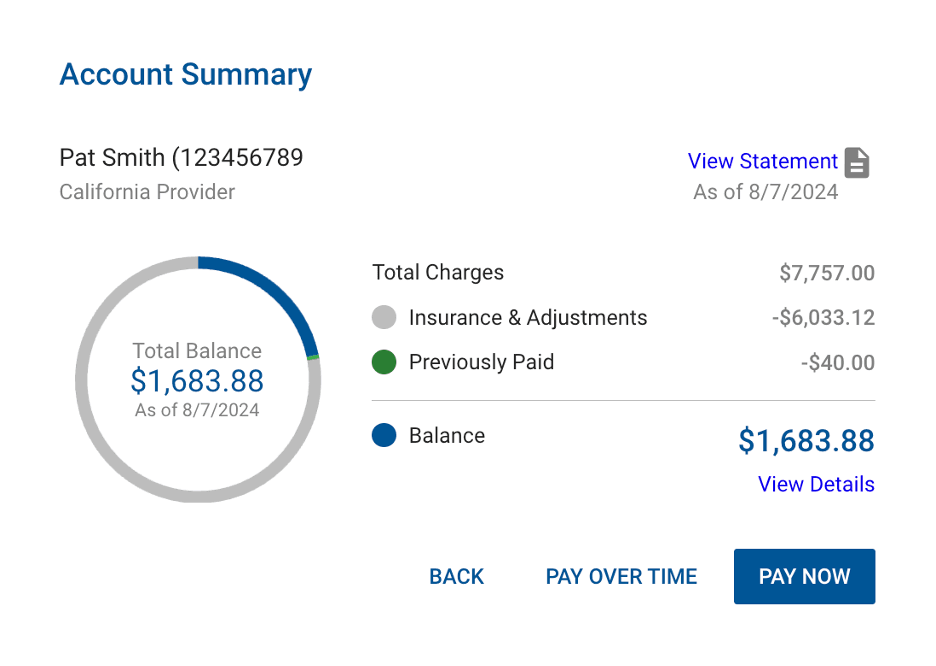The height and width of the screenshot is (666, 936).
Task: Click the green Previously Paid dot
Action: point(384,362)
